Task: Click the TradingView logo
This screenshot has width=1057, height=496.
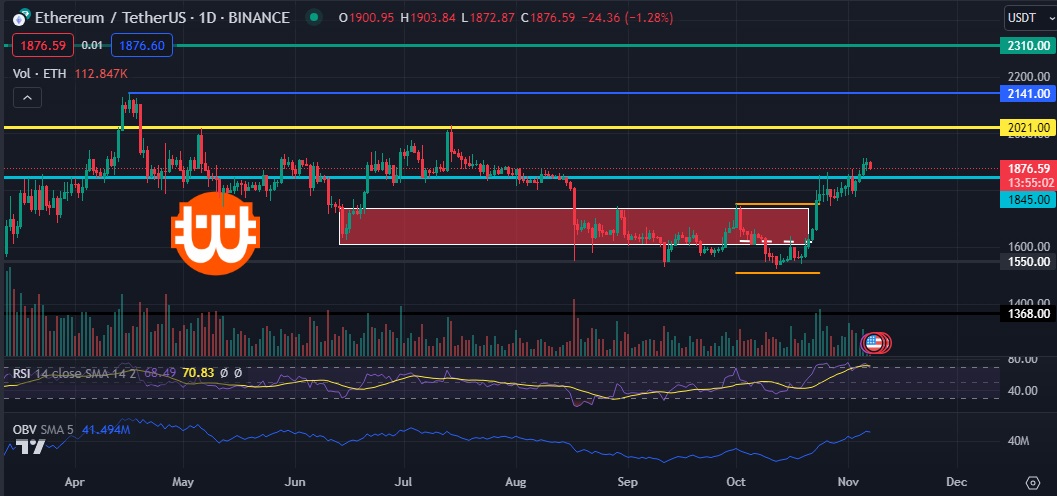Action: (x=30, y=446)
